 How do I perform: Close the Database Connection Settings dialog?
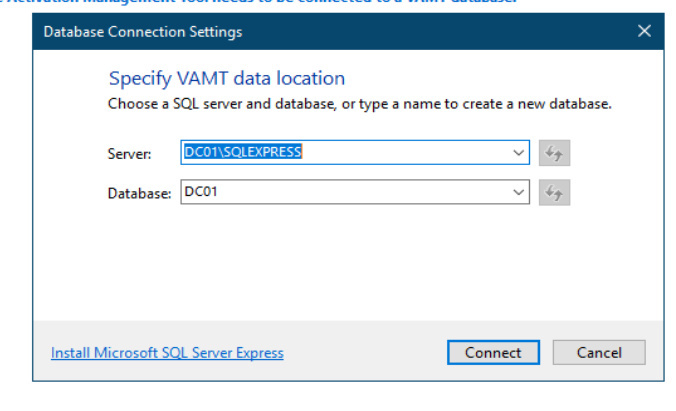(x=644, y=31)
